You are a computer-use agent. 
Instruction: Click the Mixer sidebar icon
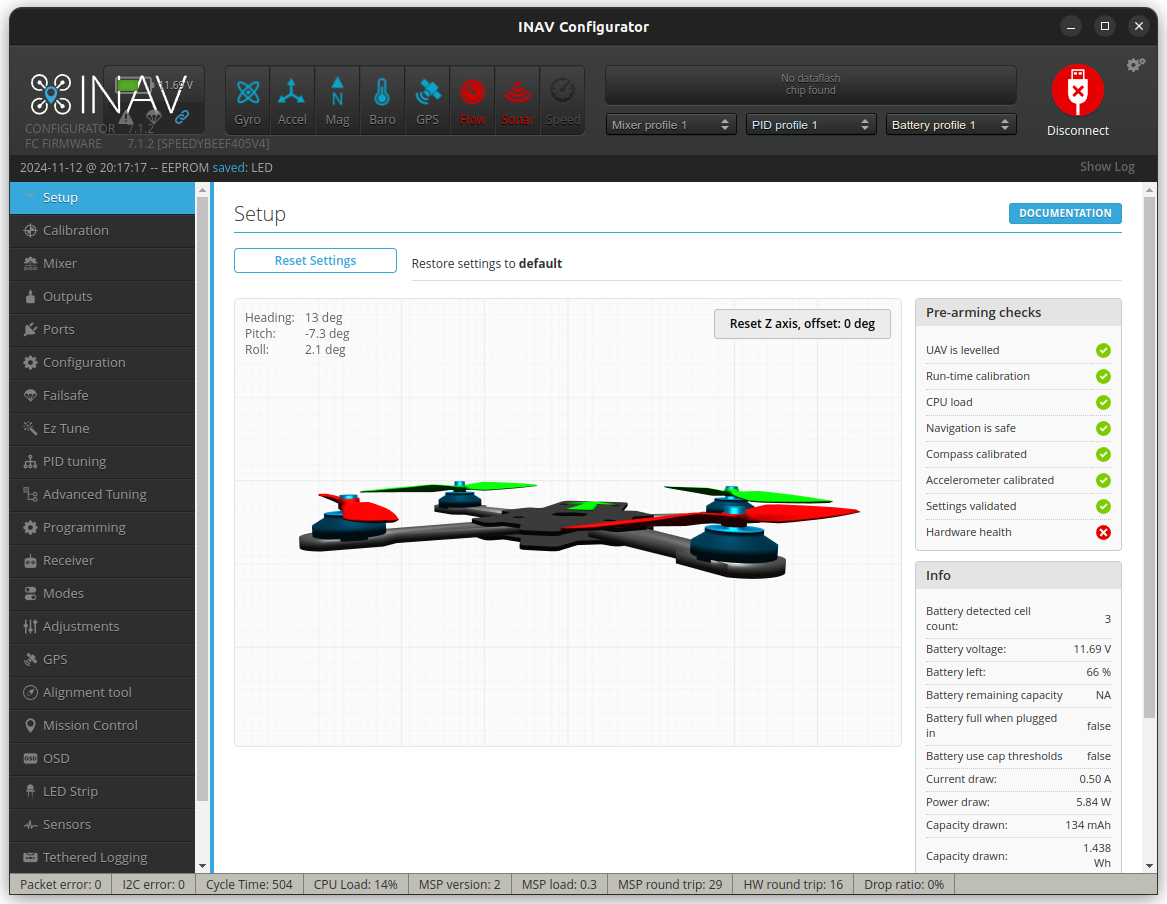[31, 263]
